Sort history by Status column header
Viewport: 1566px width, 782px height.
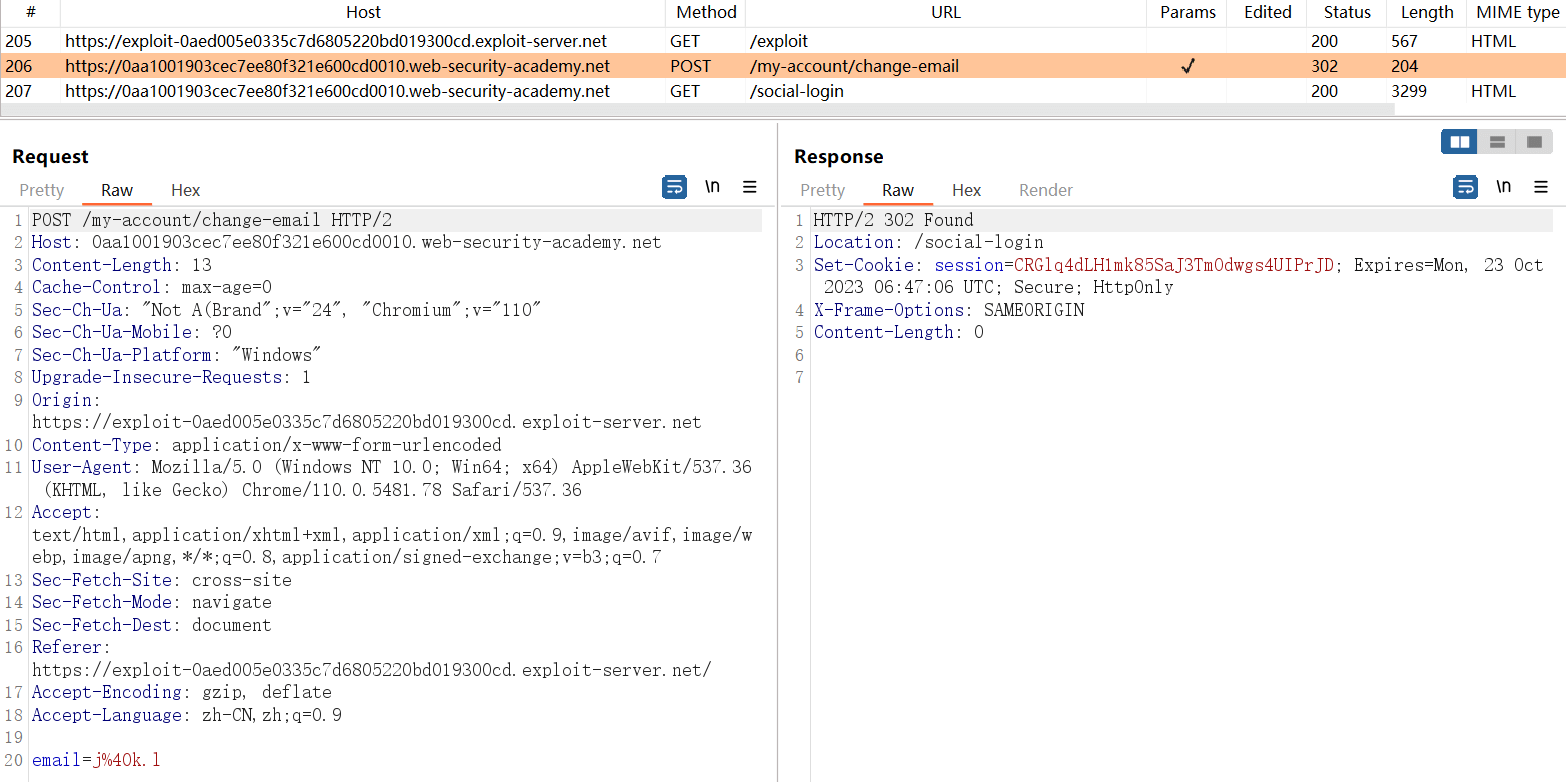pos(1347,13)
